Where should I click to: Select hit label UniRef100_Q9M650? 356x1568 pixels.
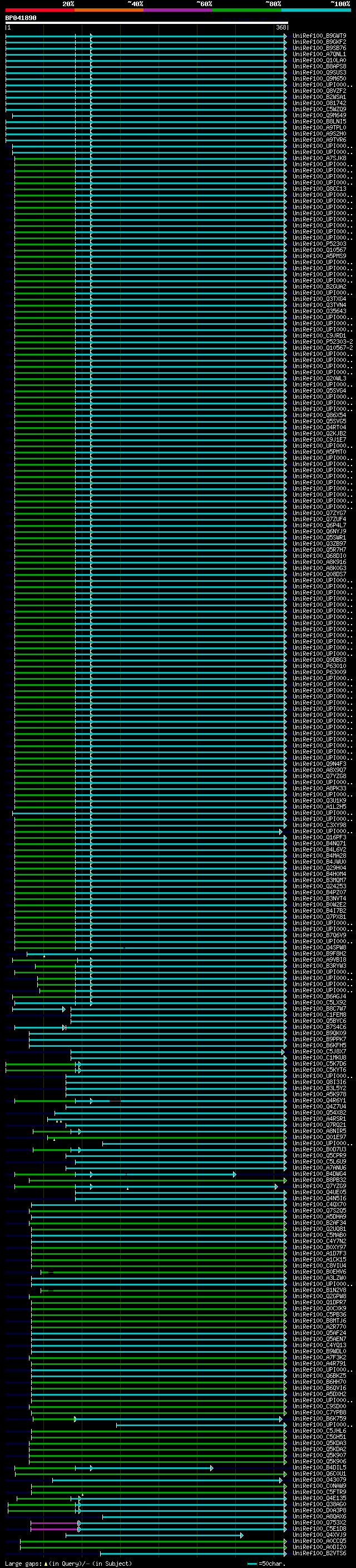coord(319,78)
